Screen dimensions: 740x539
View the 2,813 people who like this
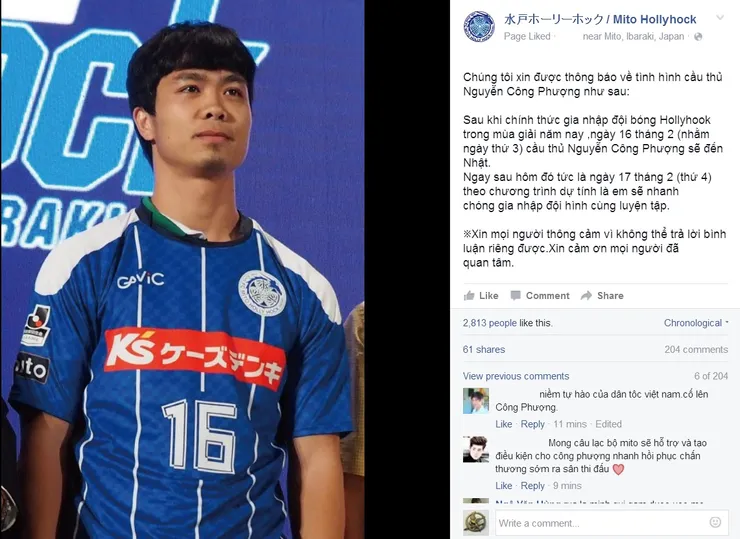coord(489,323)
